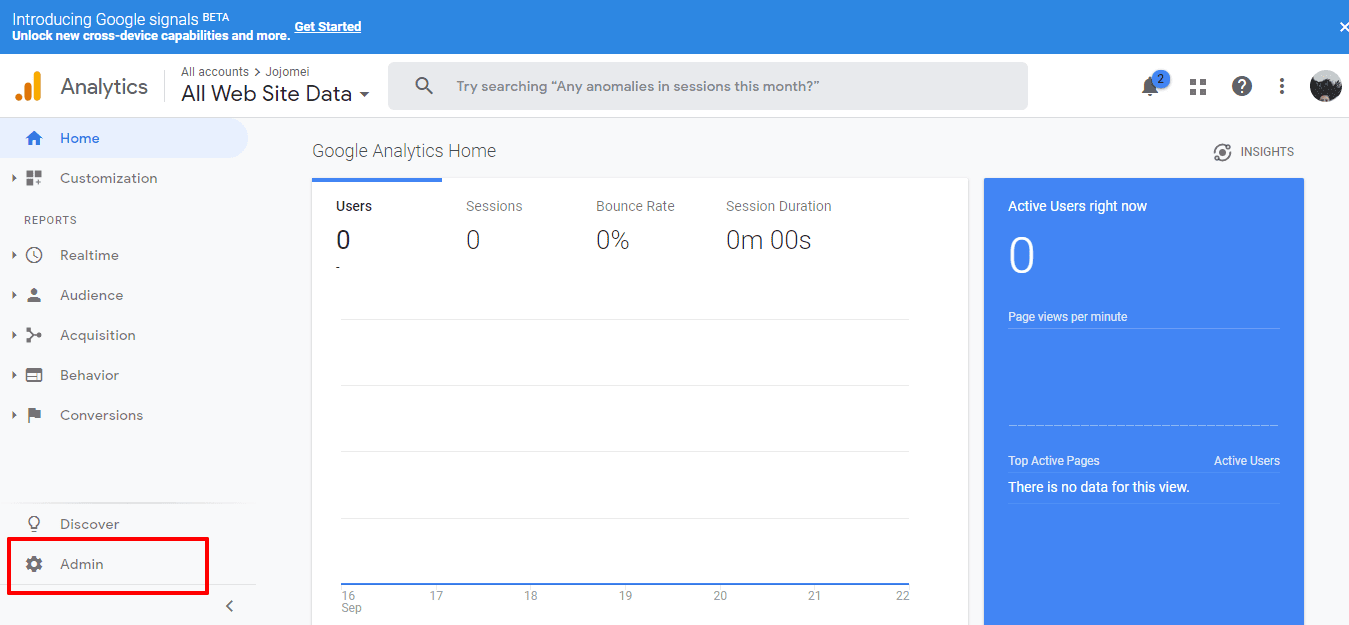The width and height of the screenshot is (1349, 625).
Task: Expand the Acquisition reports arrow
Action: coord(14,335)
